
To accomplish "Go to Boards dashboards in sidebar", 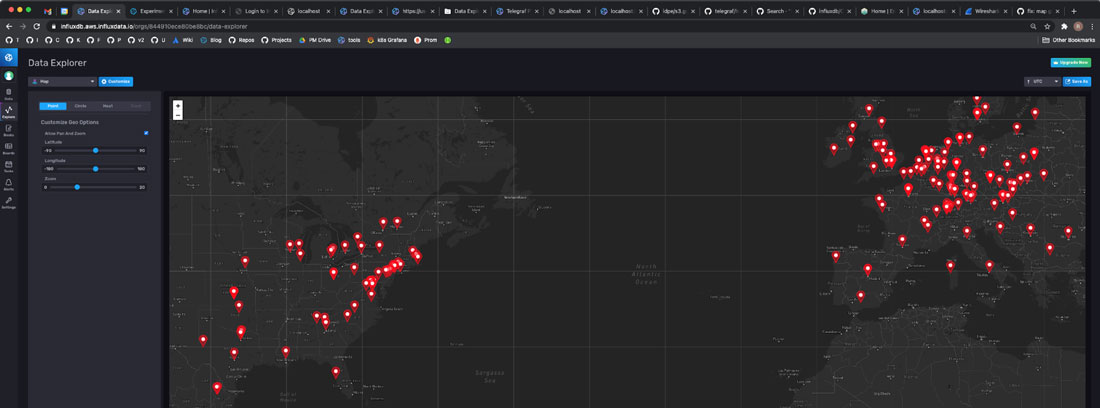I will tap(8, 148).
